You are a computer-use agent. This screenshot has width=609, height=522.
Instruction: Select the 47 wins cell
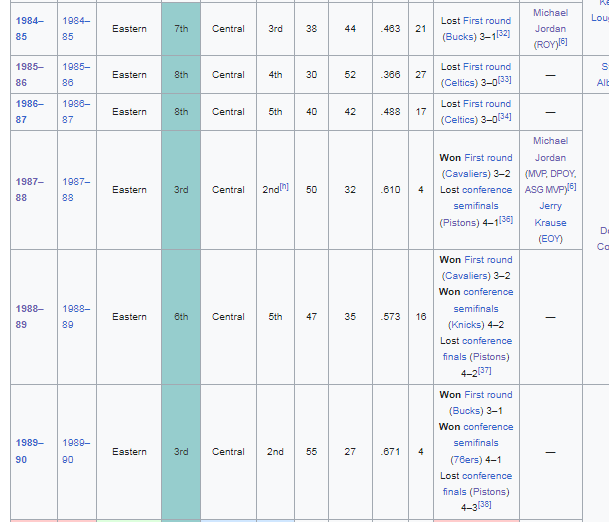click(311, 317)
